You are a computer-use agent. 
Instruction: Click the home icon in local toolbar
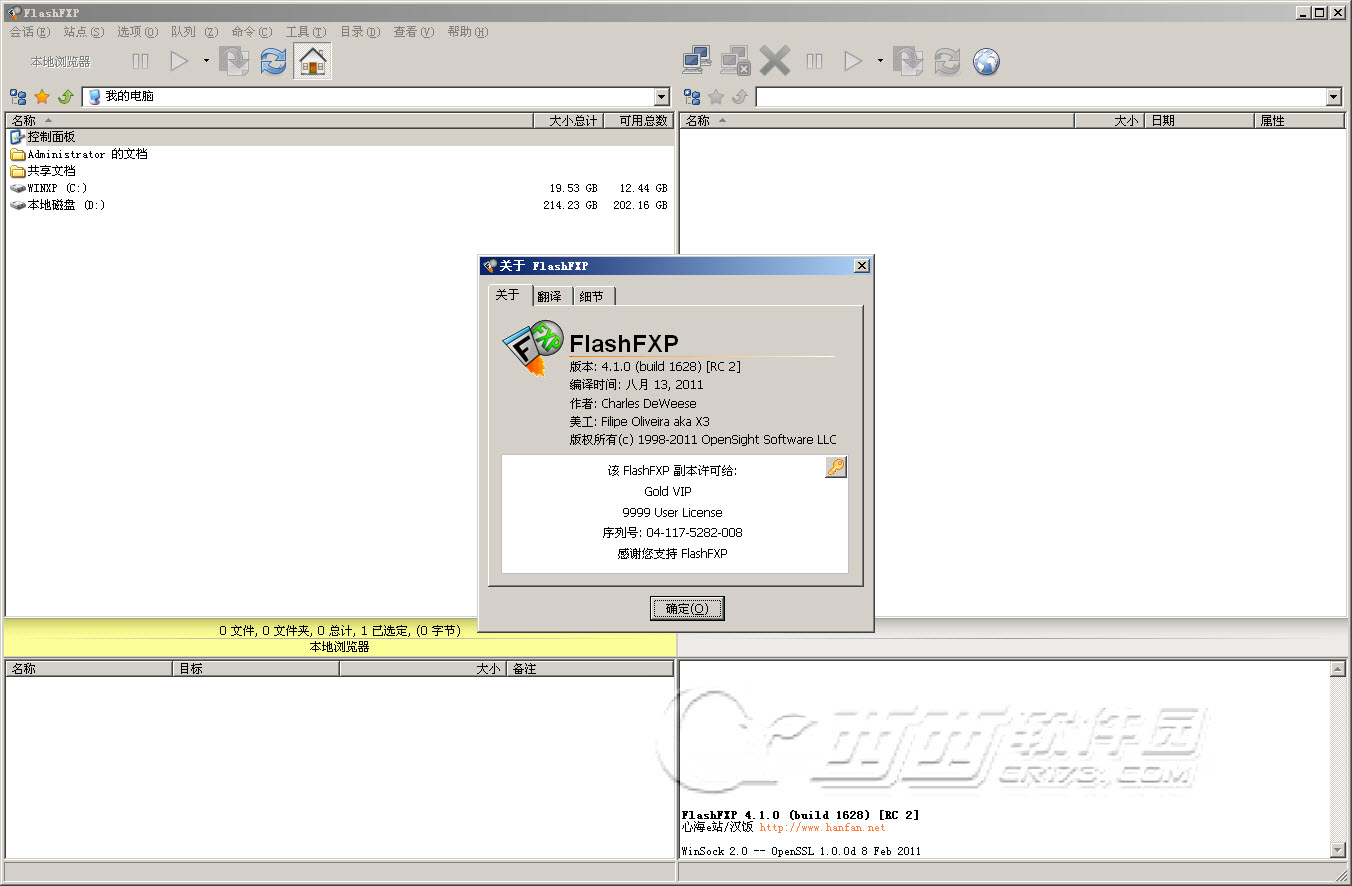click(x=312, y=62)
